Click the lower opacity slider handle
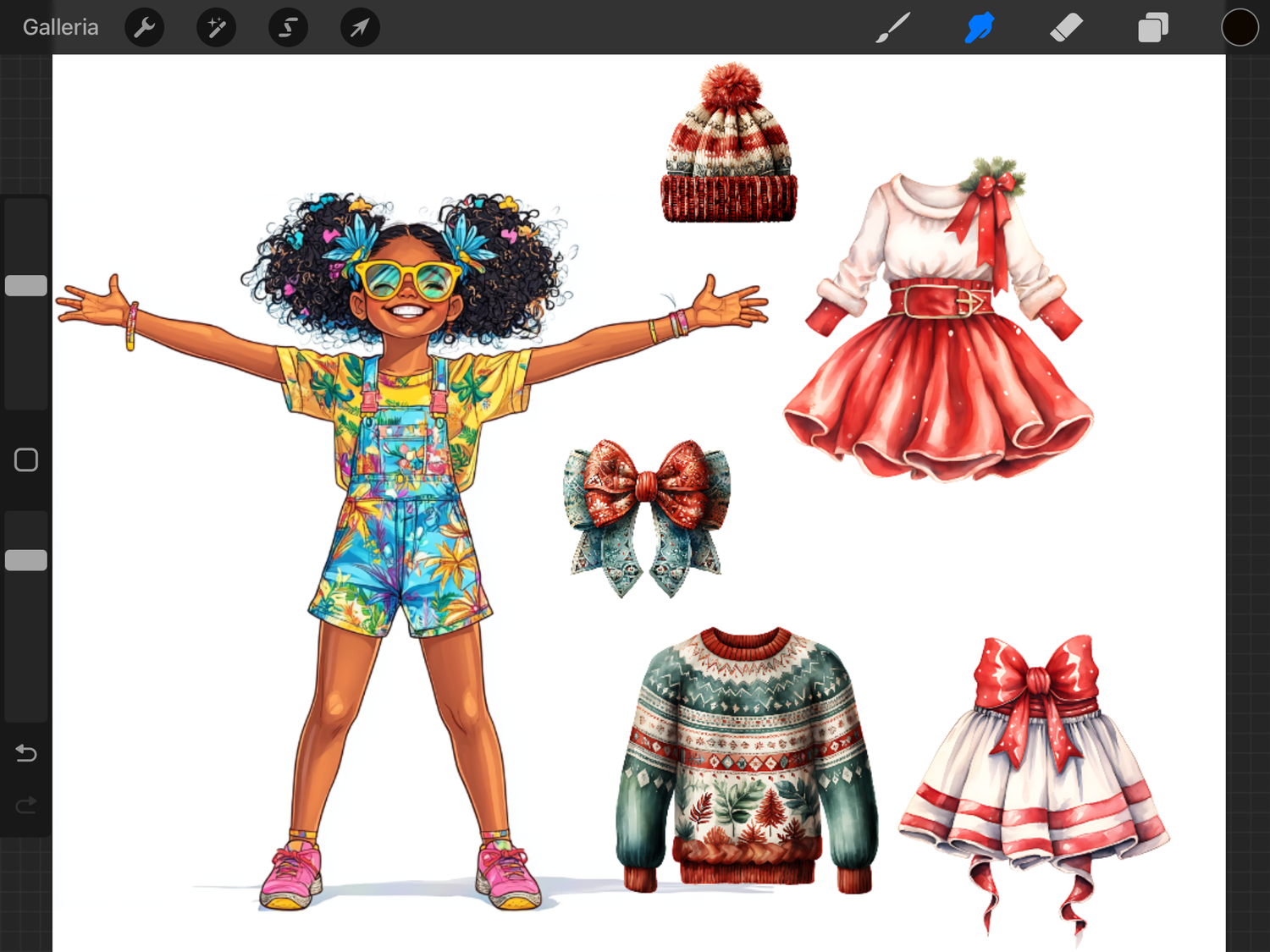This screenshot has height=952, width=1270. pos(26,560)
